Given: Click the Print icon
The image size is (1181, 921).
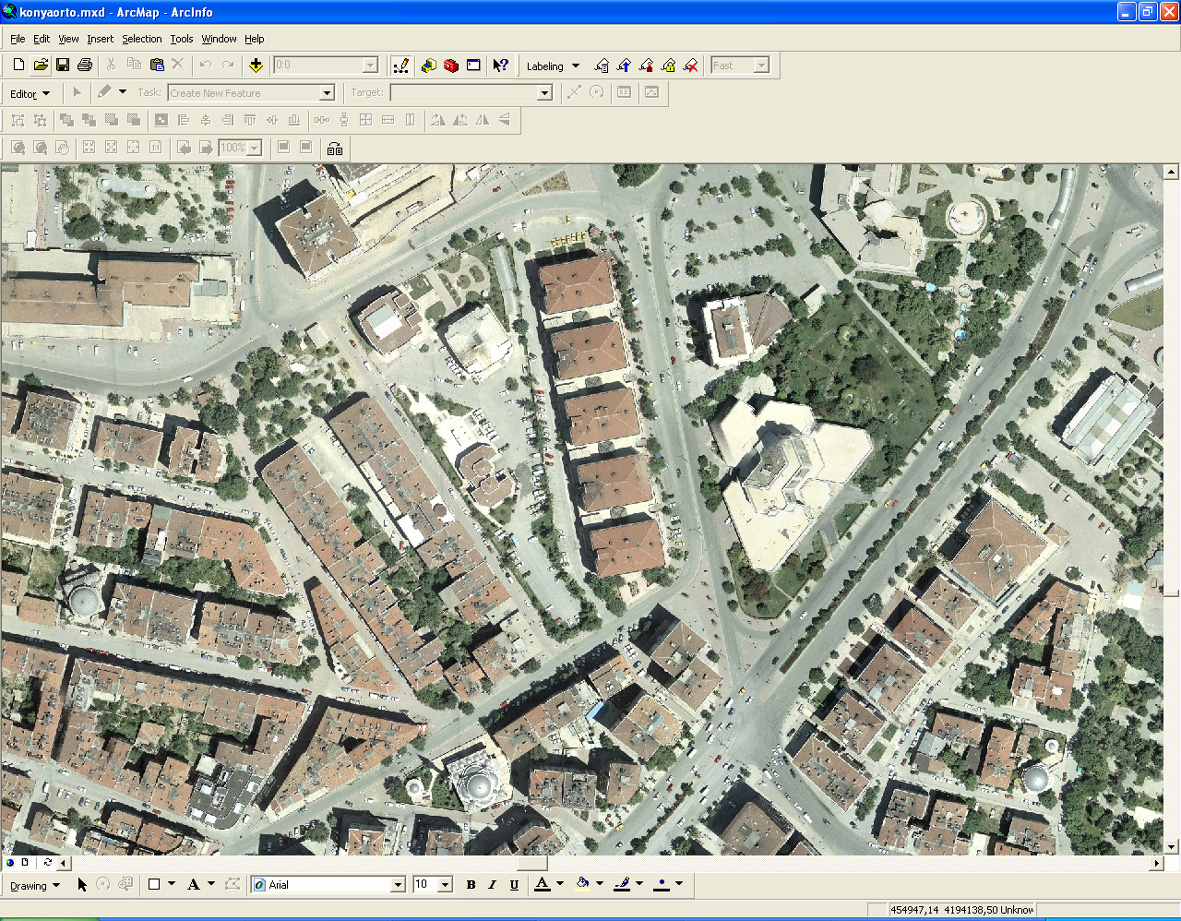Looking at the screenshot, I should coord(84,65).
